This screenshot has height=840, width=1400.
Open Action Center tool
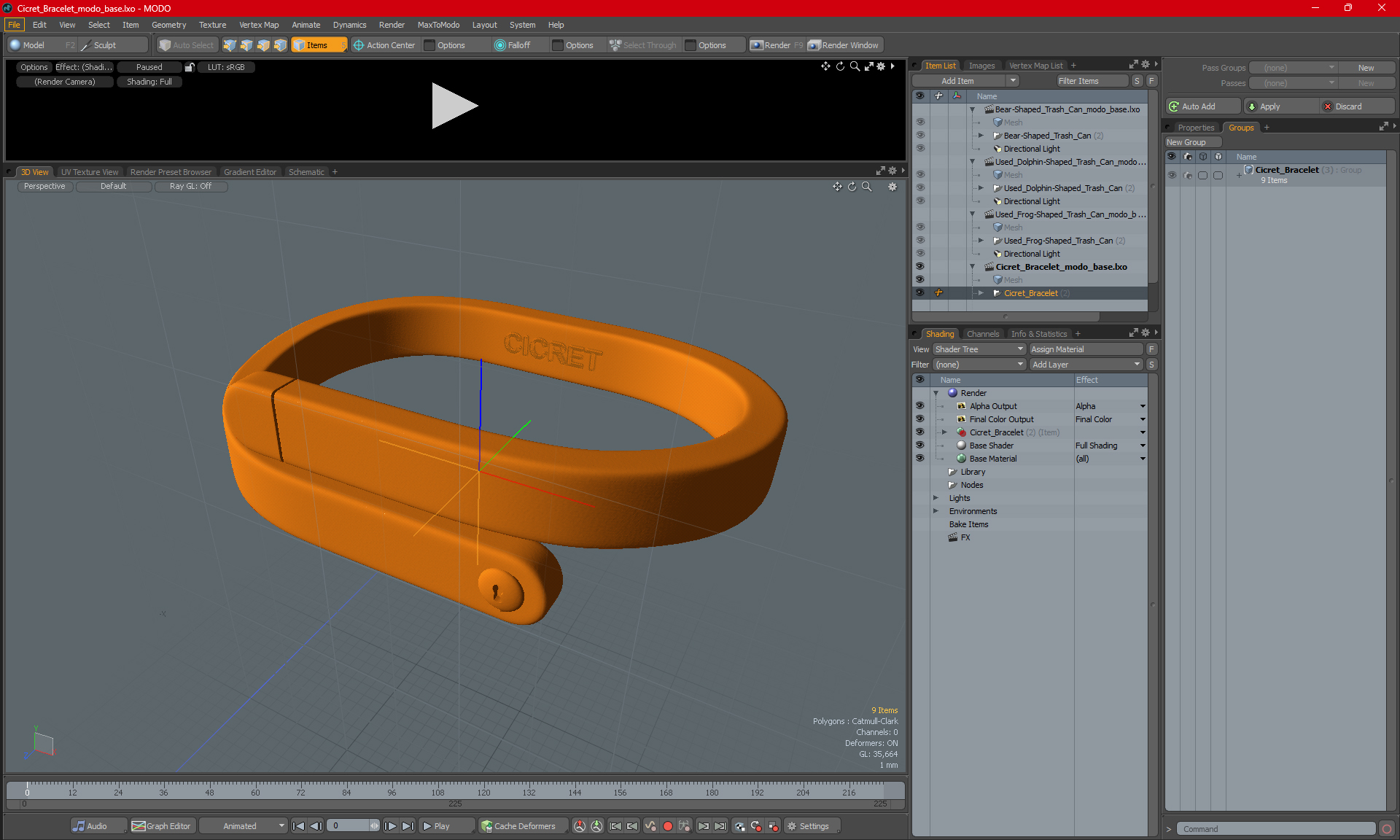point(384,45)
